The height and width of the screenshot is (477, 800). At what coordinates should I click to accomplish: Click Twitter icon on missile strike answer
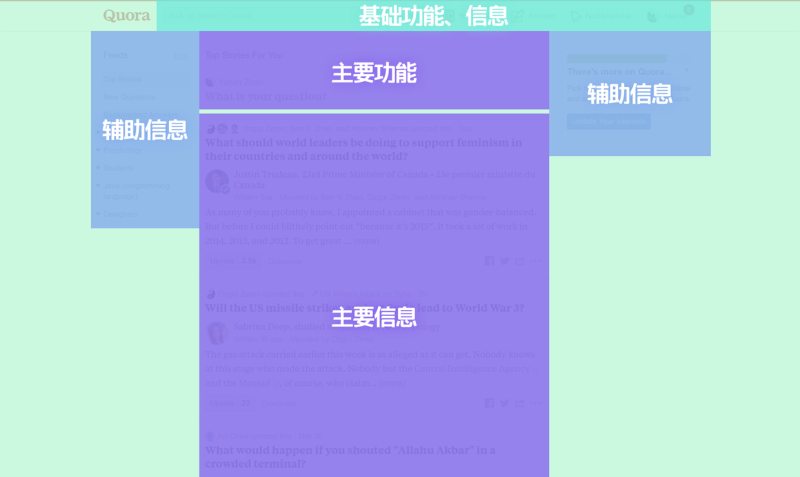point(504,403)
